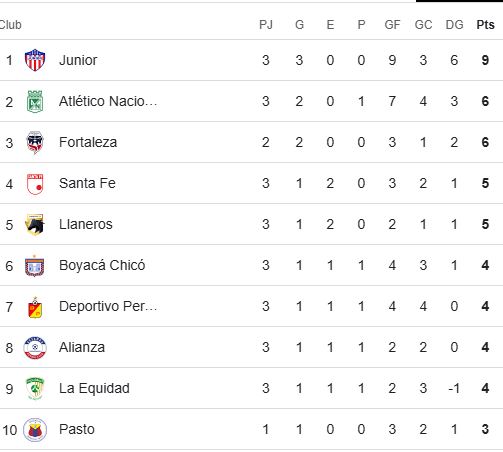Click the Fortaleza team crest

pyautogui.click(x=35, y=142)
